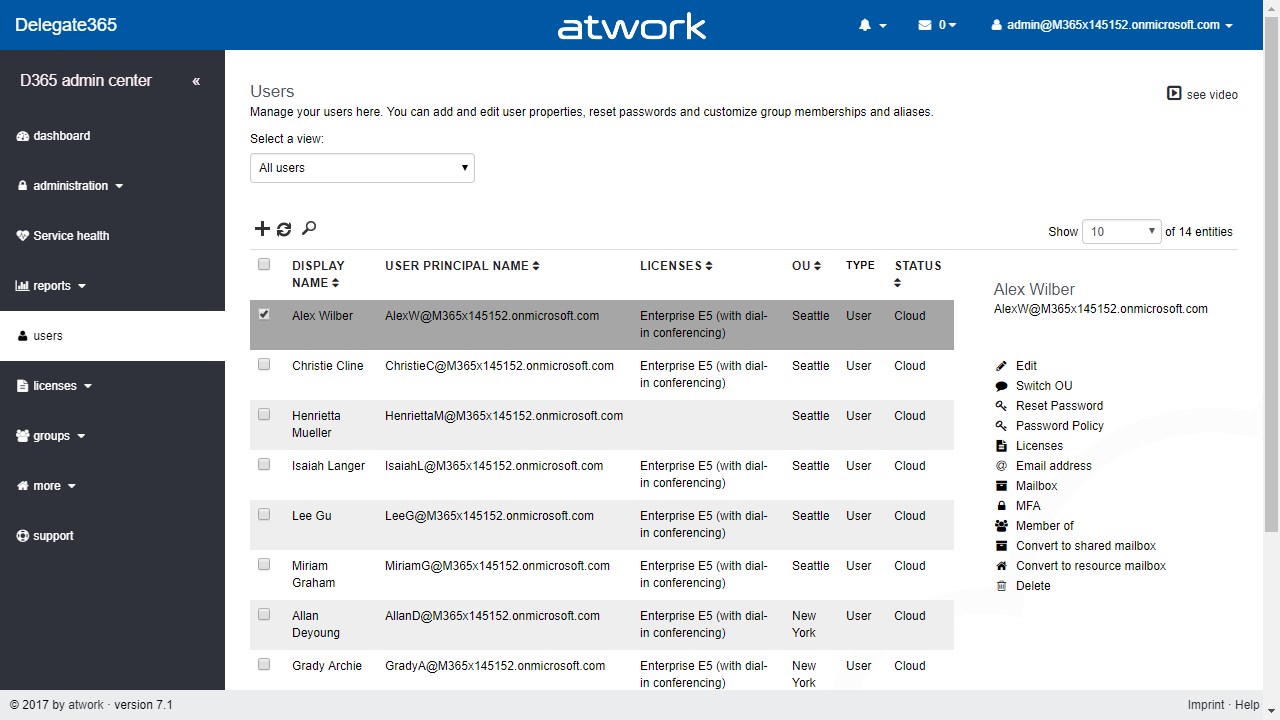
Task: Open the All users view dropdown
Action: click(x=362, y=168)
